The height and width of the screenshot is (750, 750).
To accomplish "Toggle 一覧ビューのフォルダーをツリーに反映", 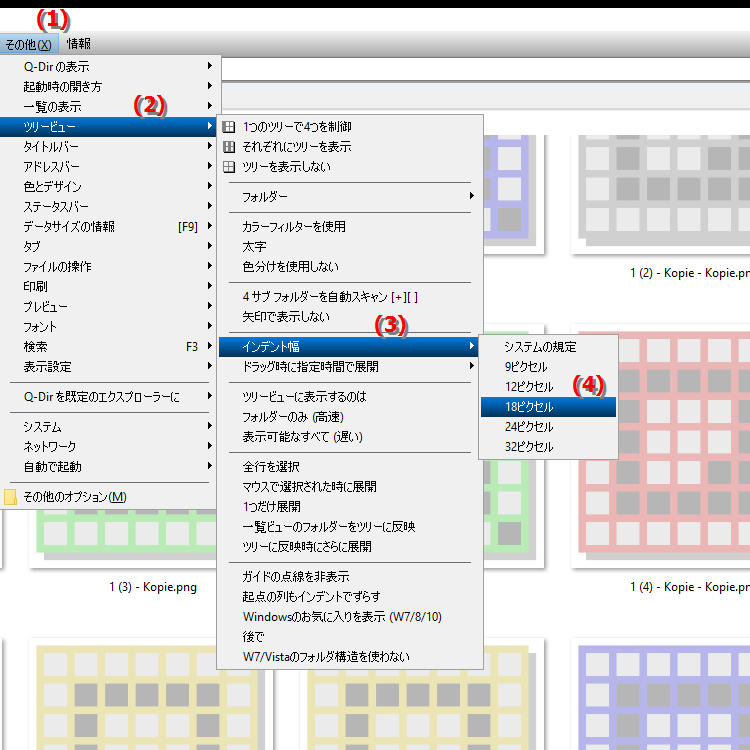I will click(x=350, y=527).
